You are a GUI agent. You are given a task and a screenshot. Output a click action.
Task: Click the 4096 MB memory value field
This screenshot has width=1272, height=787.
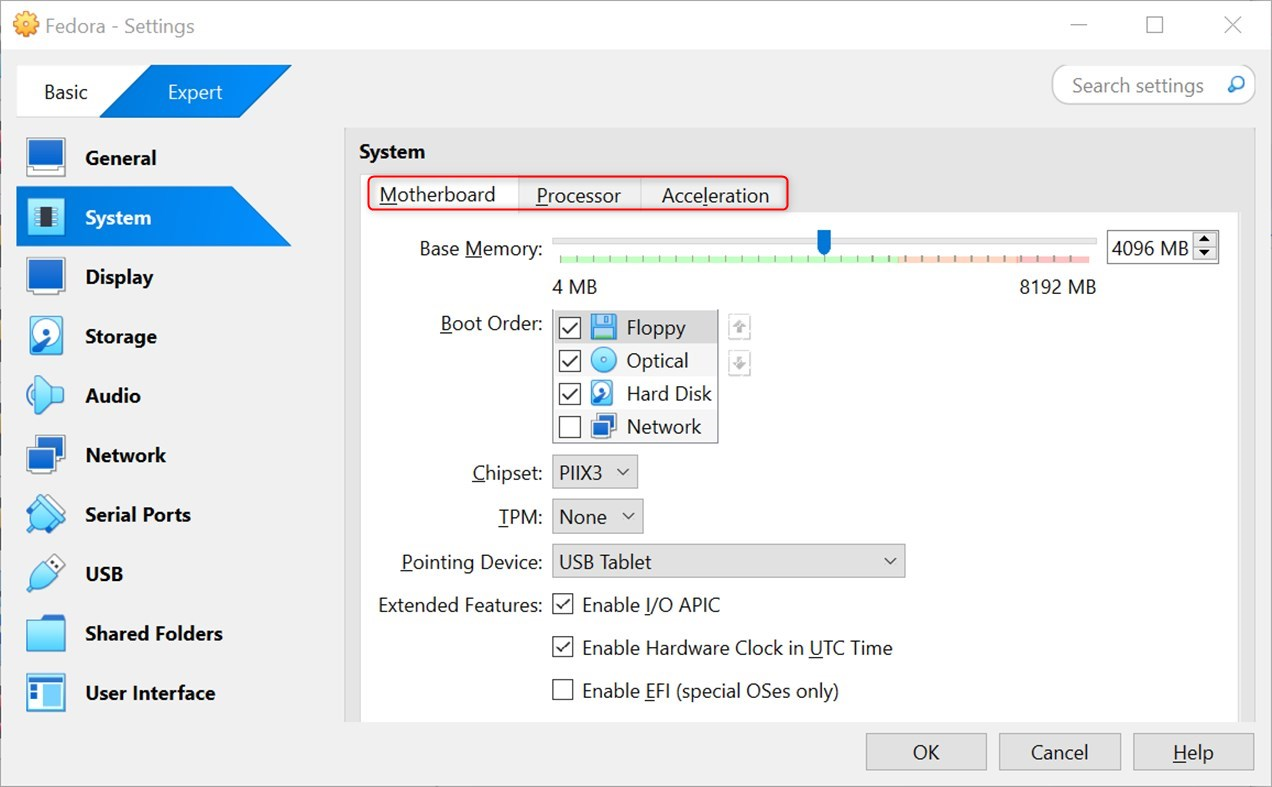1151,247
